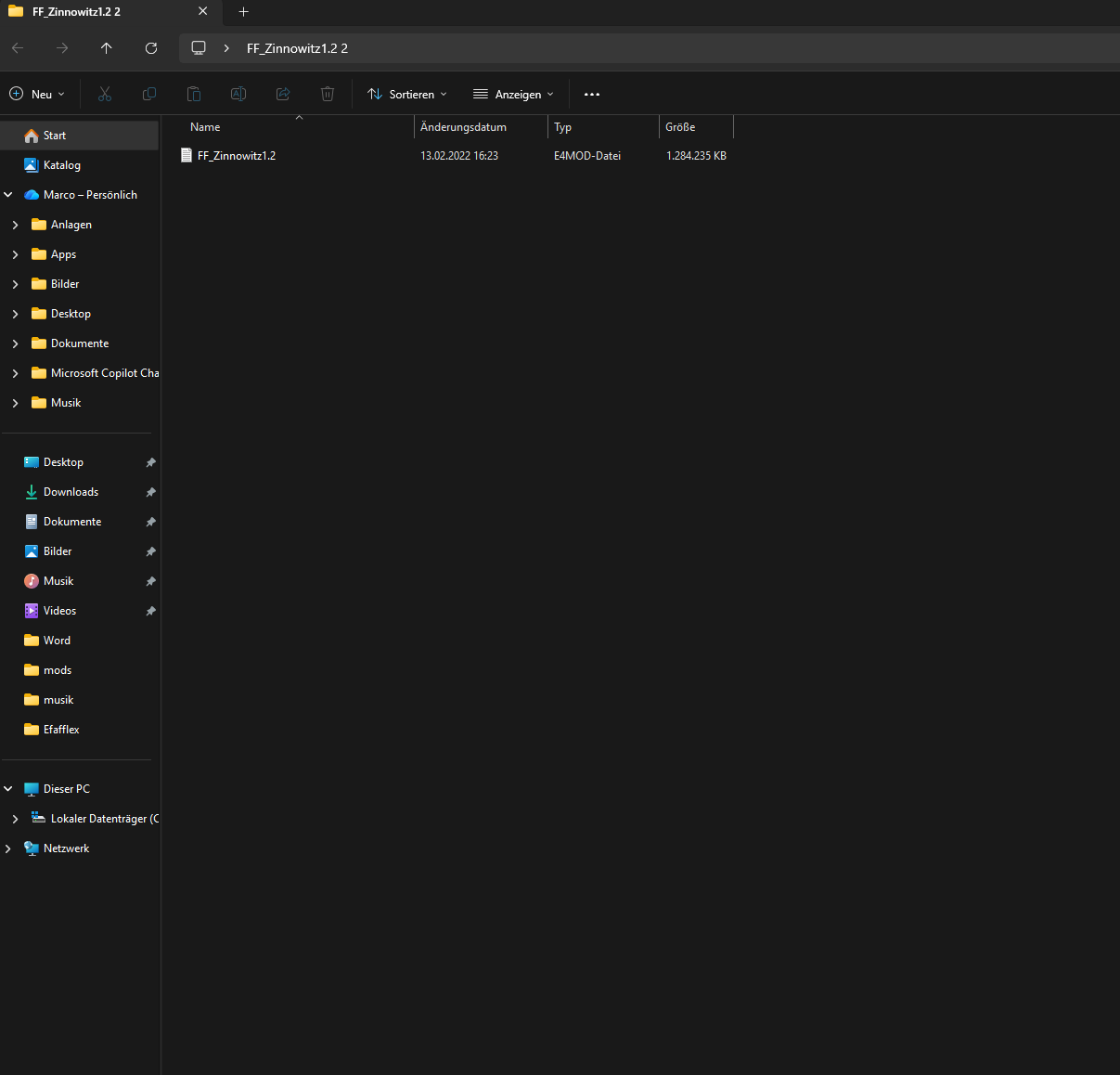Open the three-dots more options menu
Image resolution: width=1120 pixels, height=1075 pixels.
pos(592,94)
